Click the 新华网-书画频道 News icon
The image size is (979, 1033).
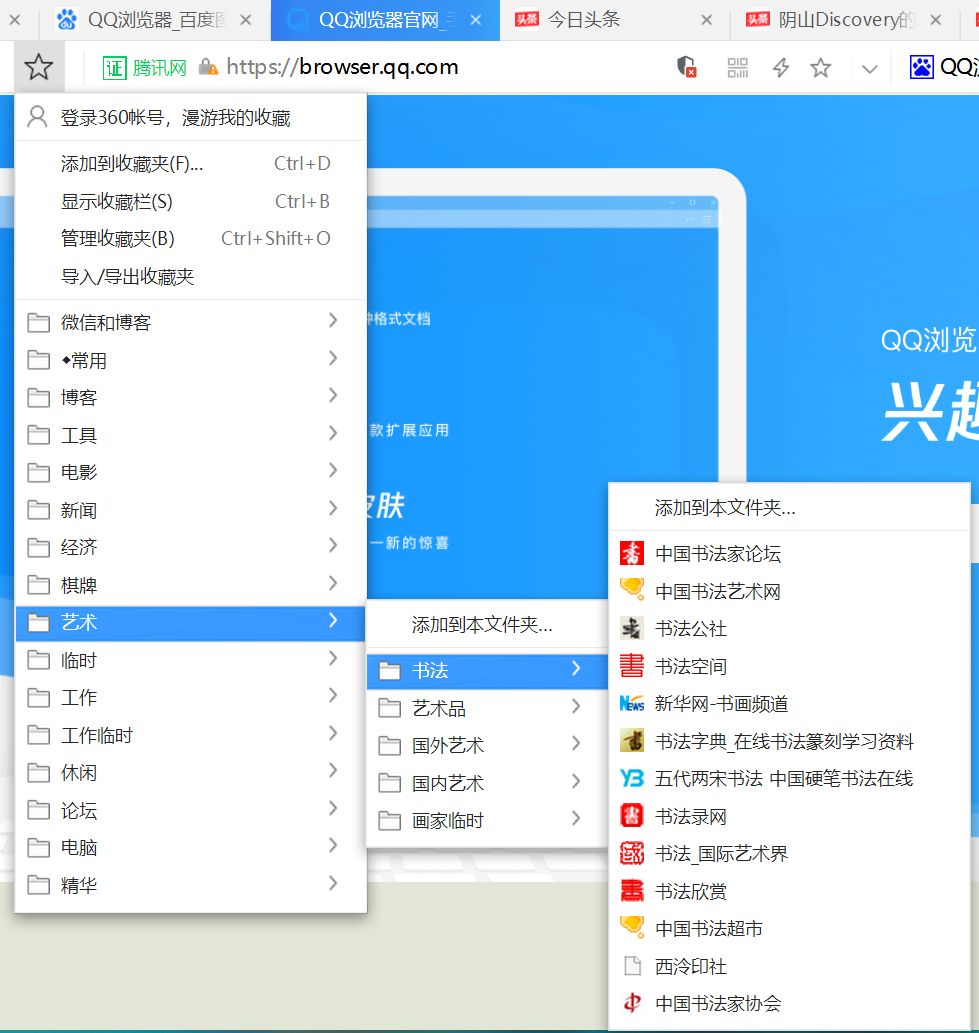click(x=633, y=704)
